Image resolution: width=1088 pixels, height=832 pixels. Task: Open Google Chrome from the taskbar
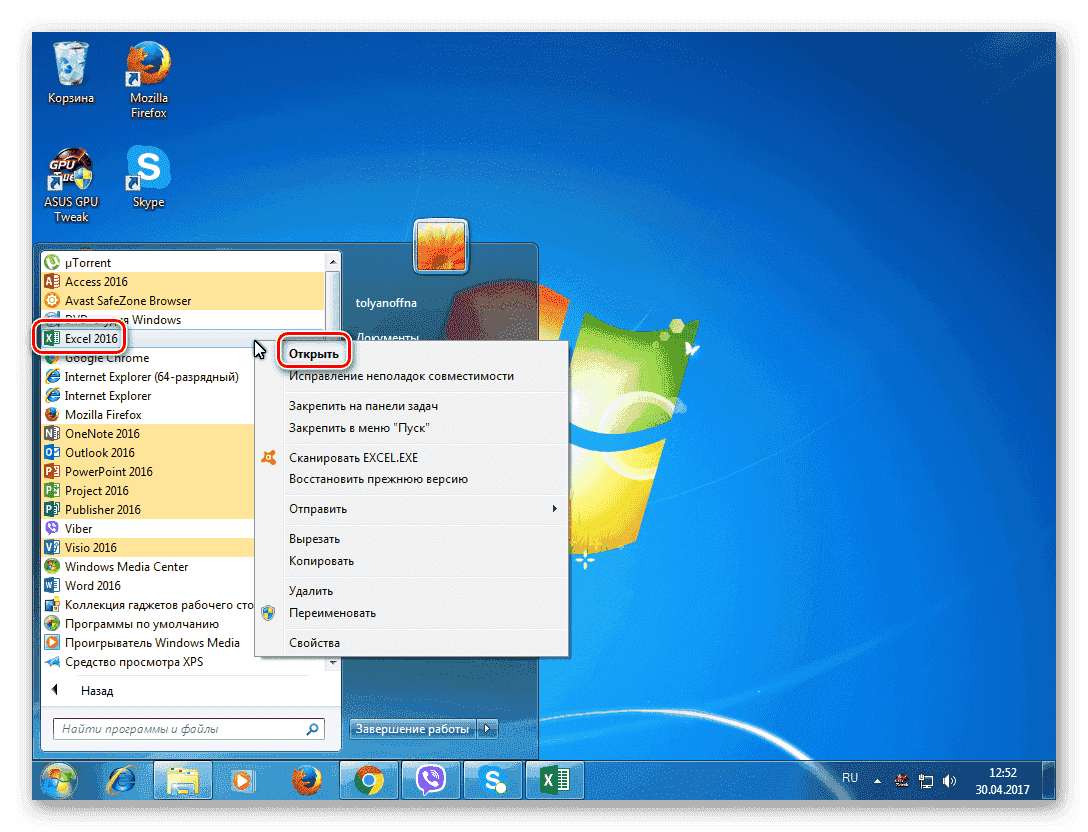point(369,779)
